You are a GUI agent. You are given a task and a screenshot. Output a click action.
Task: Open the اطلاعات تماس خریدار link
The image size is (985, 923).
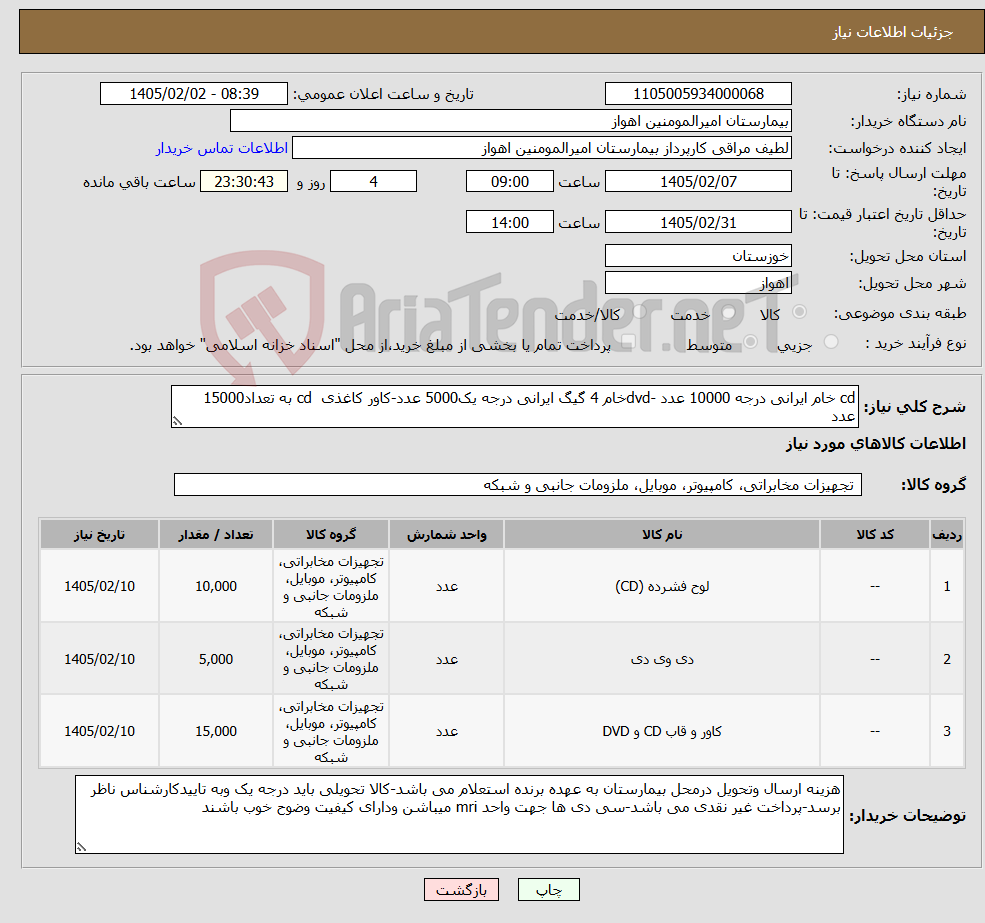pos(222,148)
